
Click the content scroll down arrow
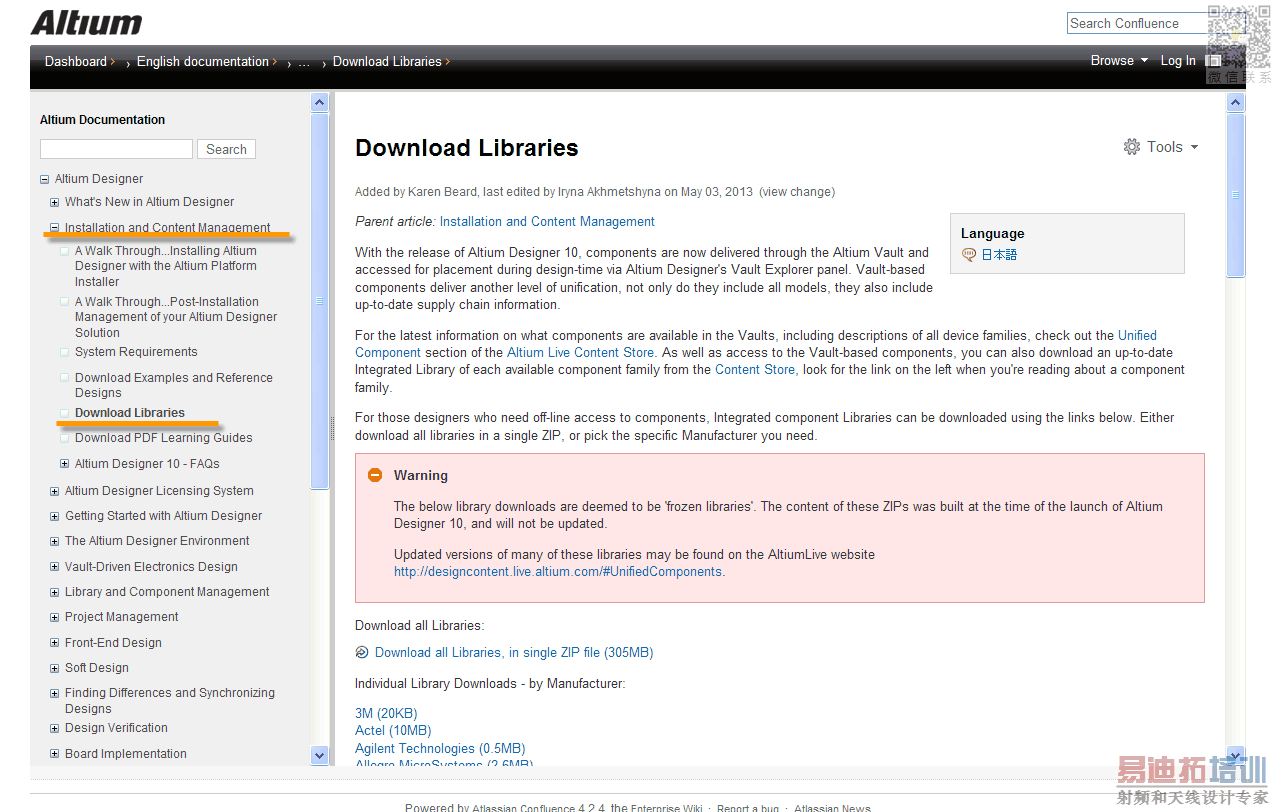[x=1236, y=756]
